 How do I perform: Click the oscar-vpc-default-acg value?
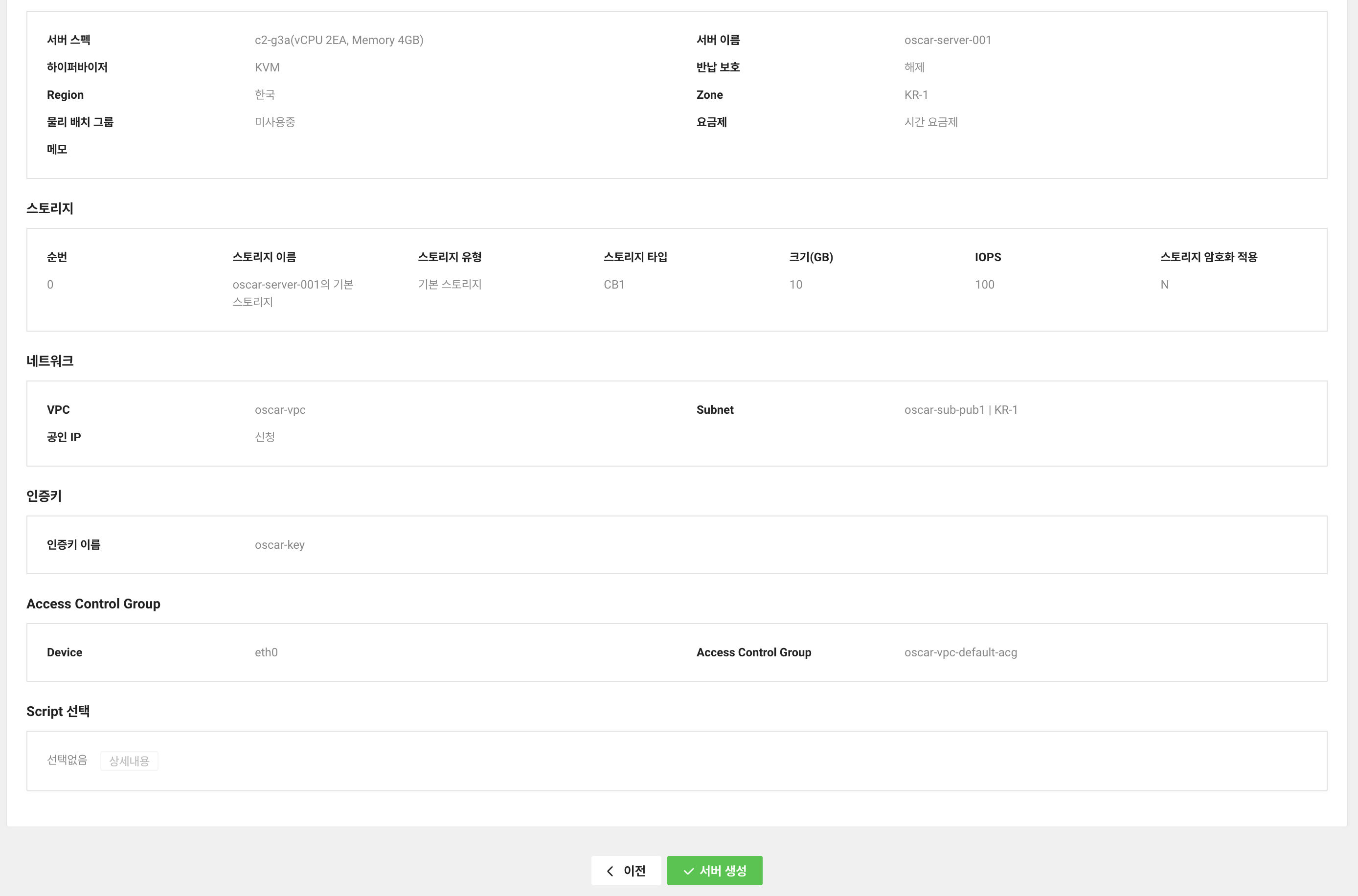(960, 652)
